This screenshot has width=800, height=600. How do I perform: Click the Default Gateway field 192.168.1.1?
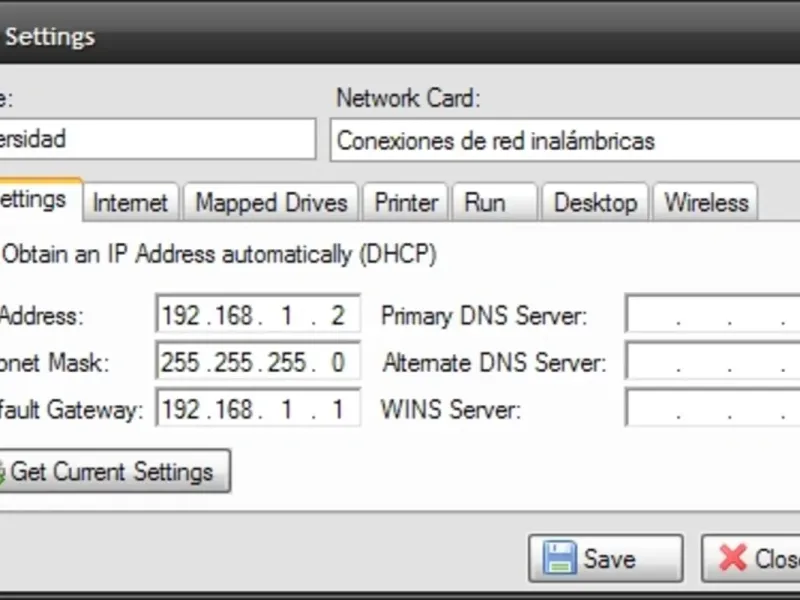[x=258, y=408]
